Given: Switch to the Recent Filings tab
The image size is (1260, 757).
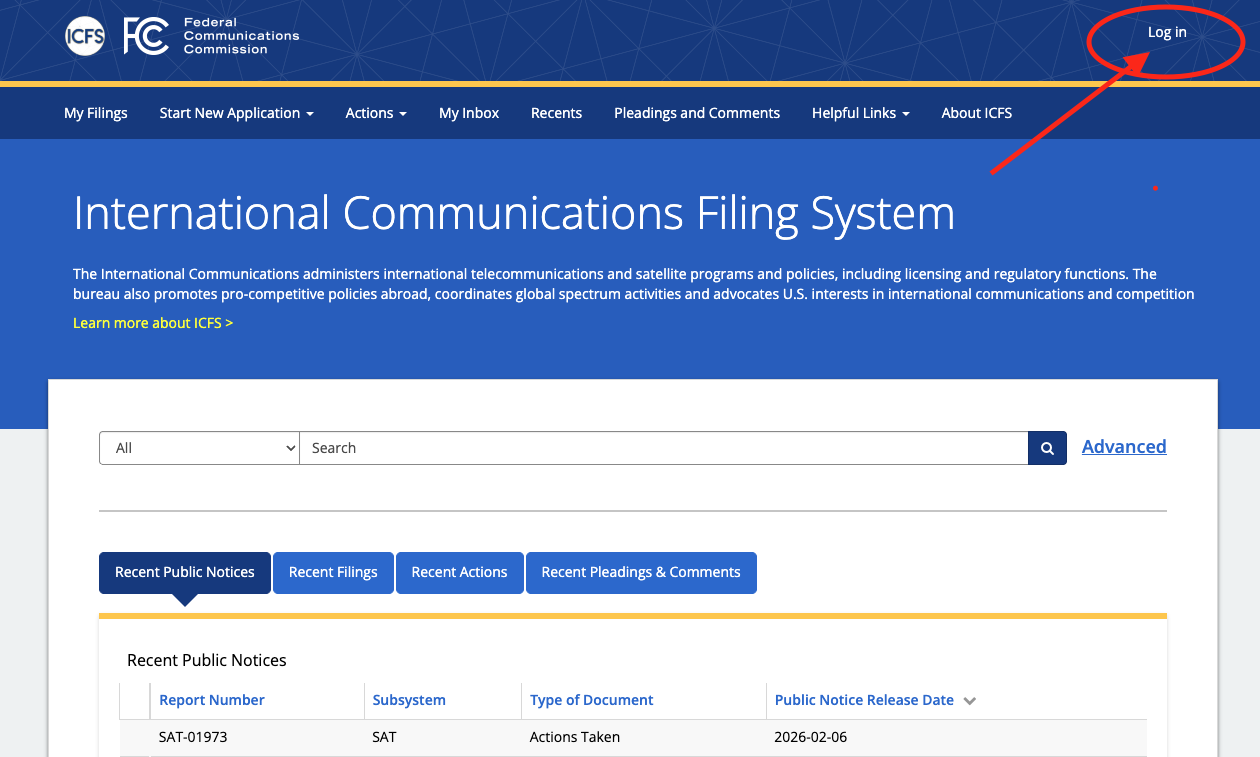Looking at the screenshot, I should pyautogui.click(x=333, y=572).
